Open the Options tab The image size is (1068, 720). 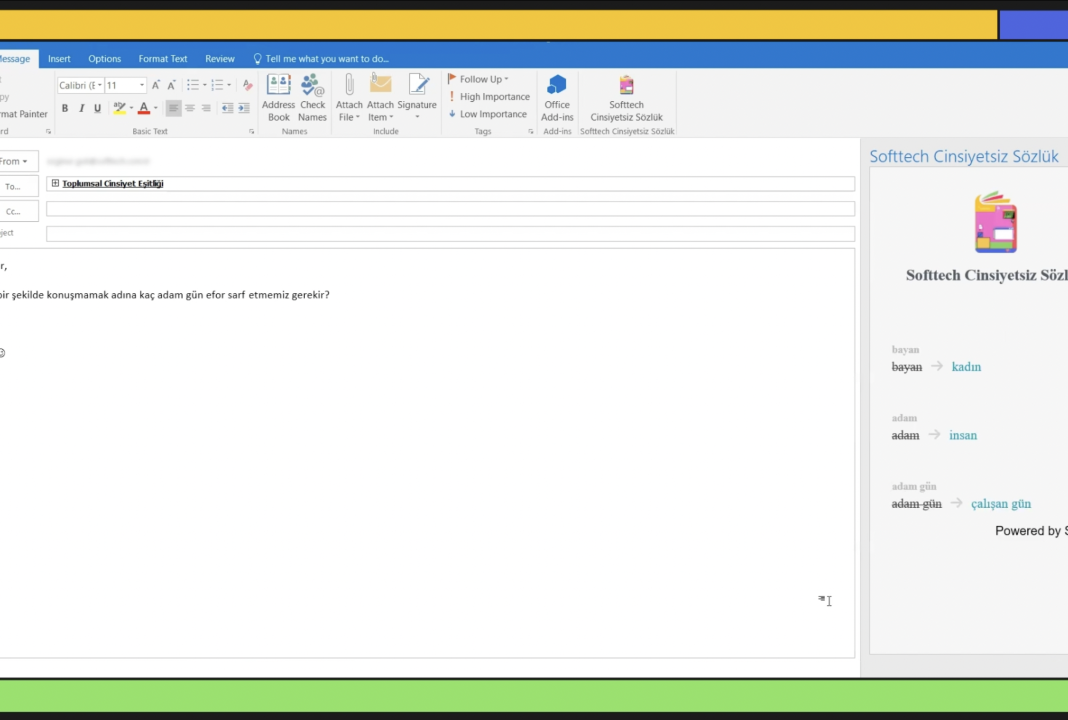104,59
